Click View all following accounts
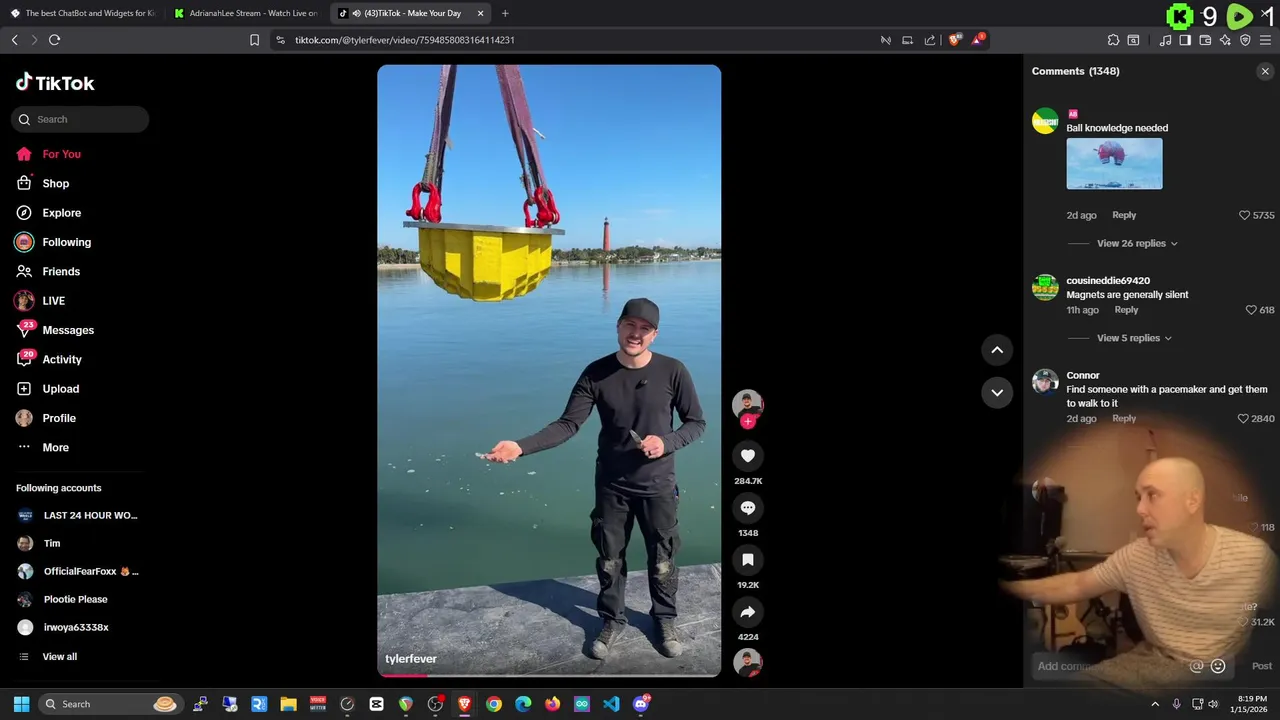1280x720 pixels. [x=59, y=656]
